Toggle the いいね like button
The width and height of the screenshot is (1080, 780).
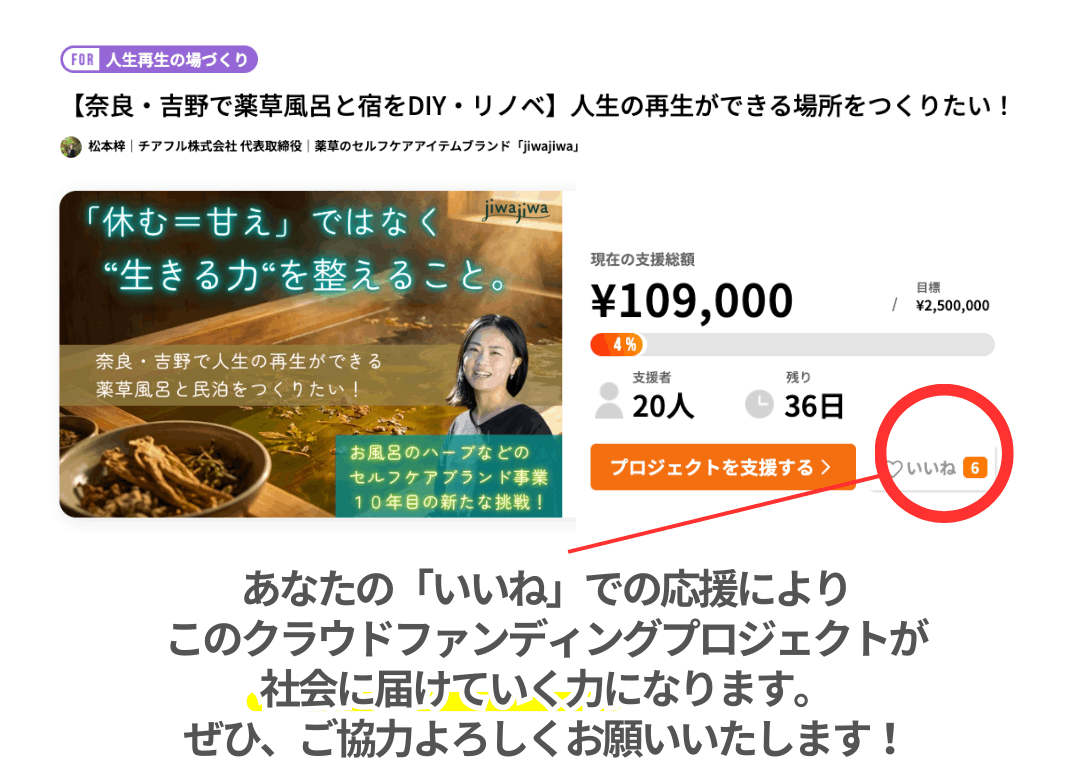coord(933,468)
